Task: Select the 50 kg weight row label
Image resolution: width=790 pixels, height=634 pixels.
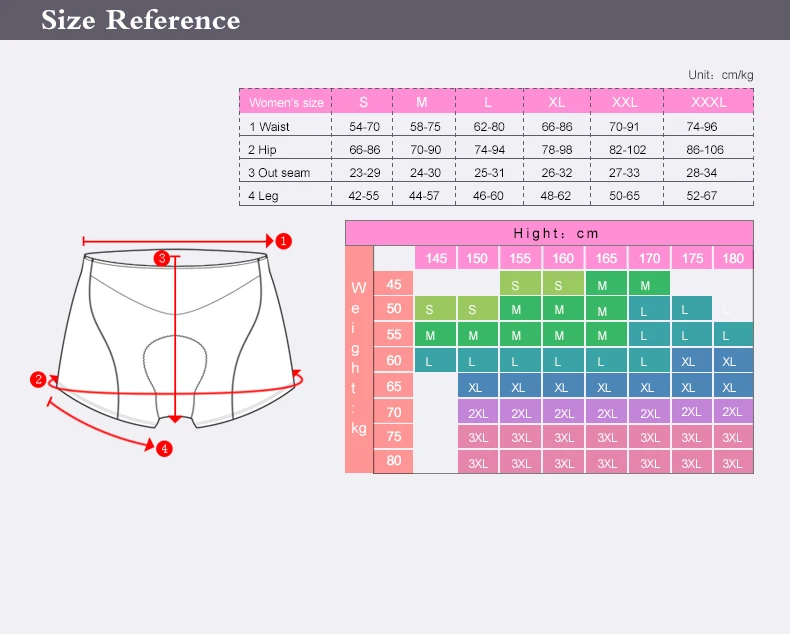Action: [x=393, y=308]
